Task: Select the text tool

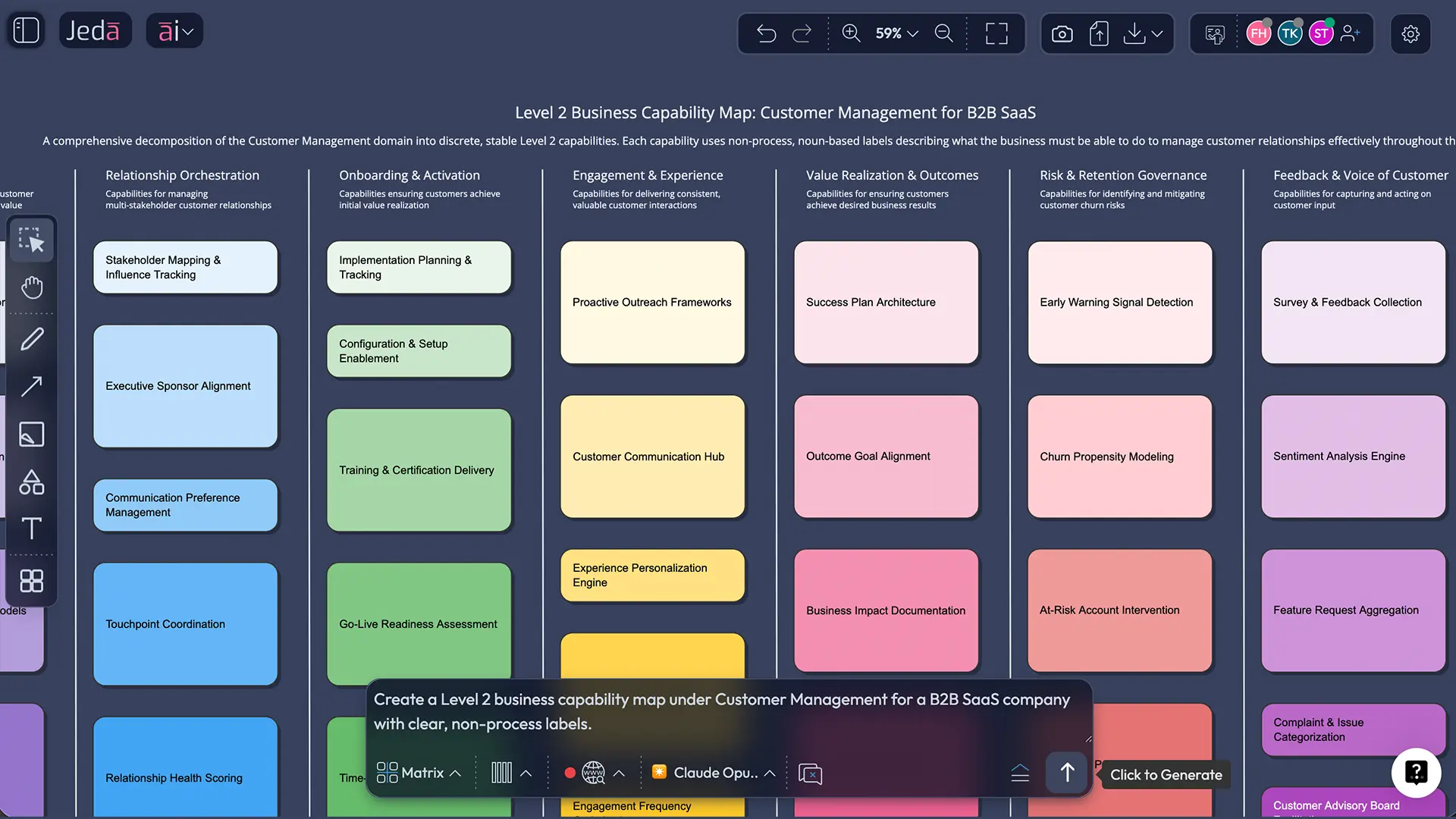Action: tap(32, 529)
